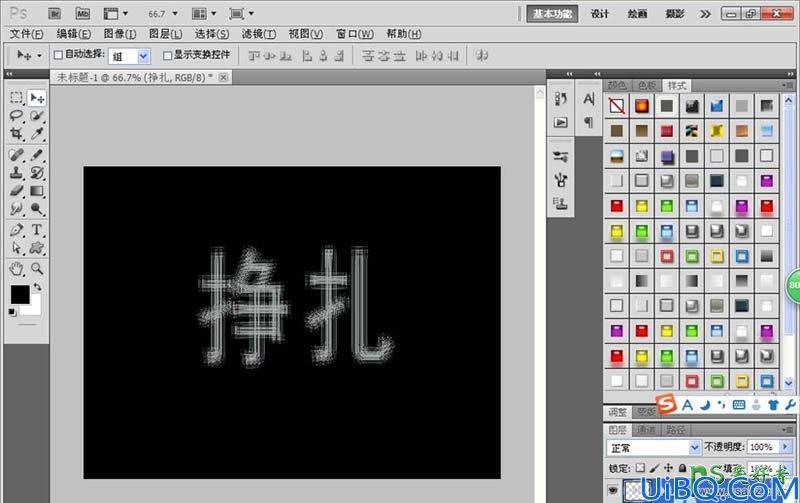
Task: Select the Spot Healing Brush tool
Action: point(16,154)
